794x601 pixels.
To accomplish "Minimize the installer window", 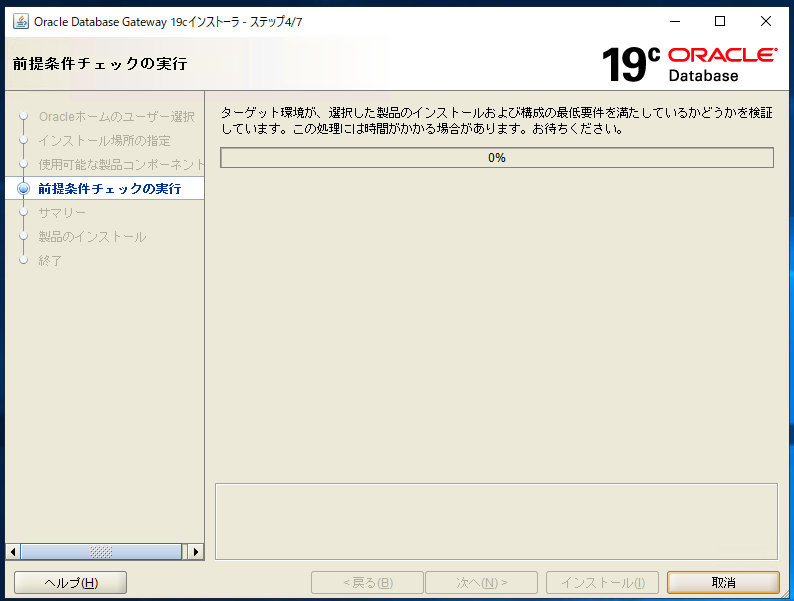I will (x=675, y=21).
